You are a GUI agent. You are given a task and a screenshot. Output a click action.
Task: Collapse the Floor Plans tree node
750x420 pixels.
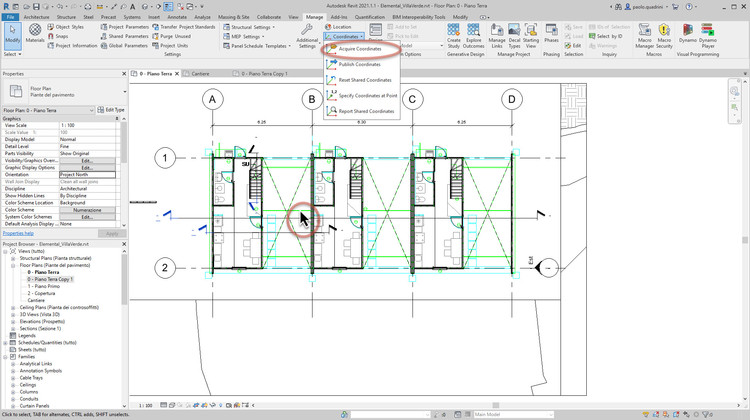tap(12, 264)
